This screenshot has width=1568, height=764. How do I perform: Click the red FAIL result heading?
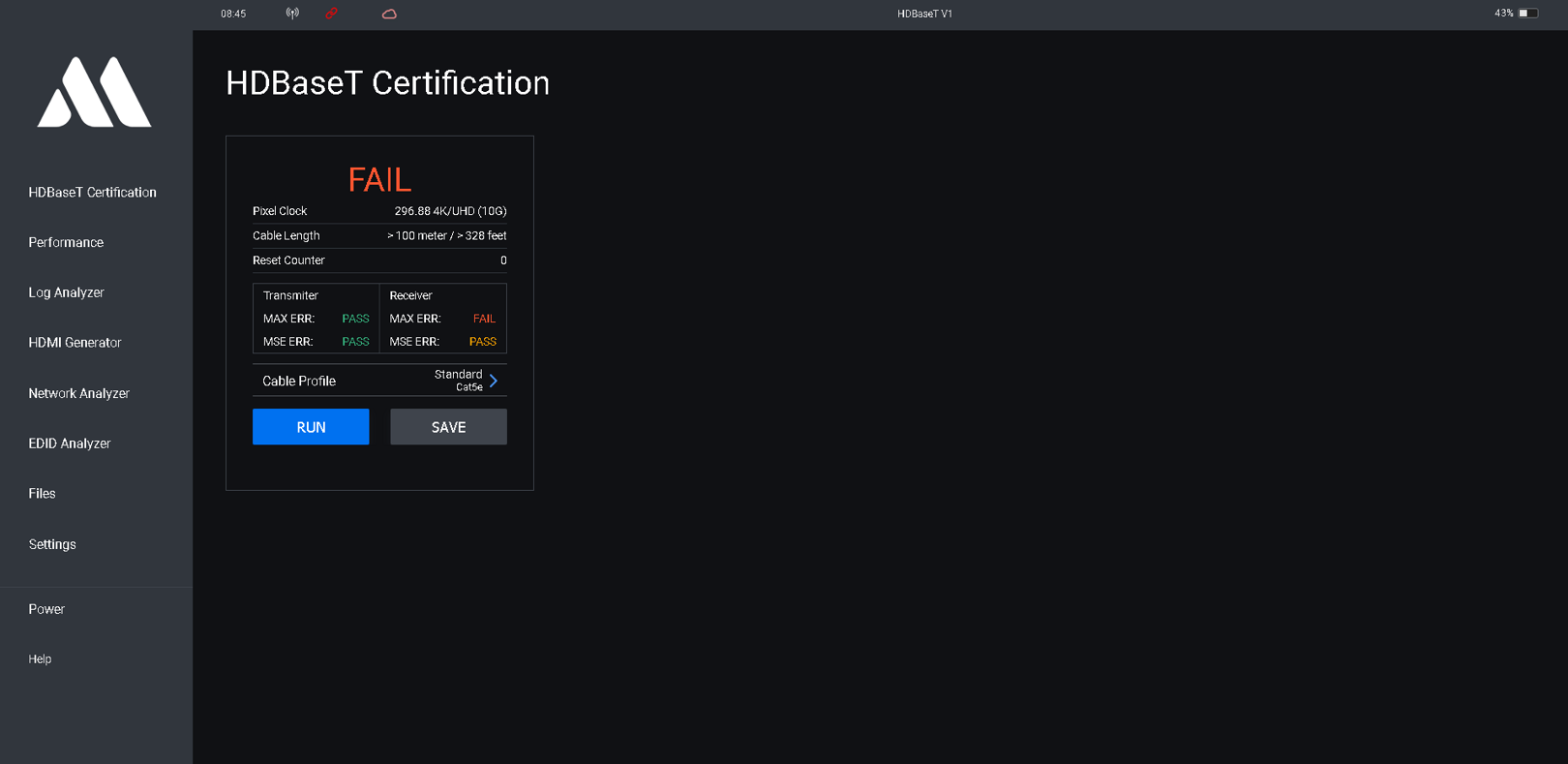379,180
